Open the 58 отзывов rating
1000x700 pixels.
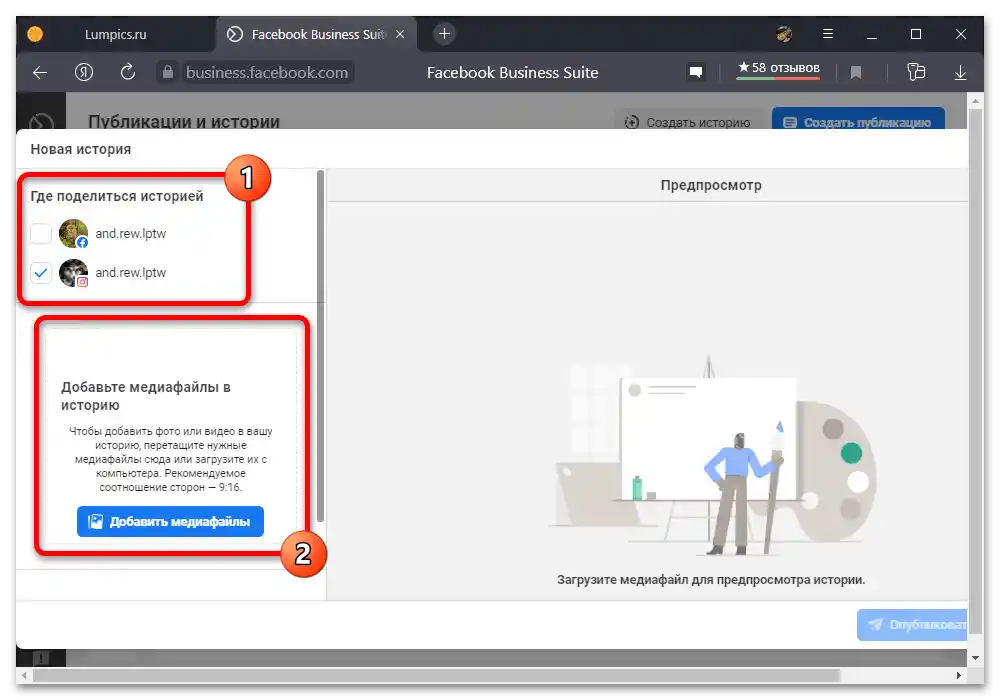(x=778, y=68)
